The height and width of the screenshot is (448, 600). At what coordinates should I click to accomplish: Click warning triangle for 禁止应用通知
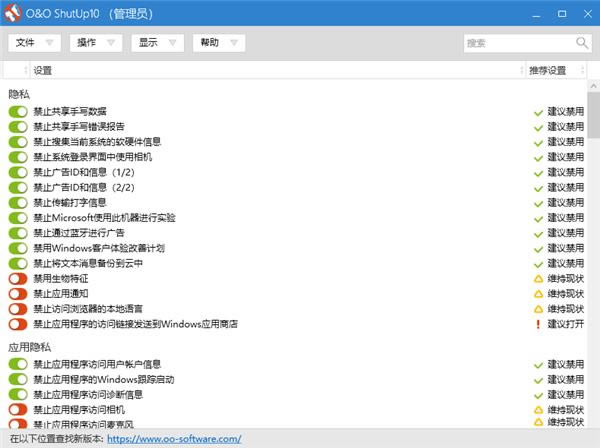(x=538, y=294)
